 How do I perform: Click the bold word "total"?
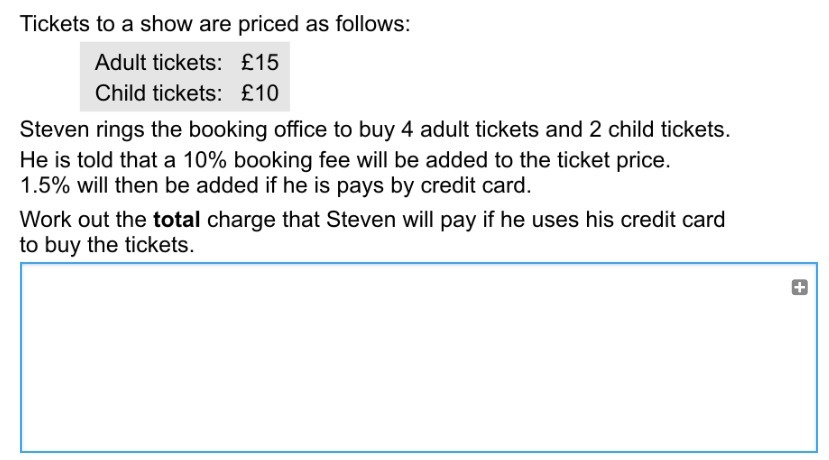(177, 220)
